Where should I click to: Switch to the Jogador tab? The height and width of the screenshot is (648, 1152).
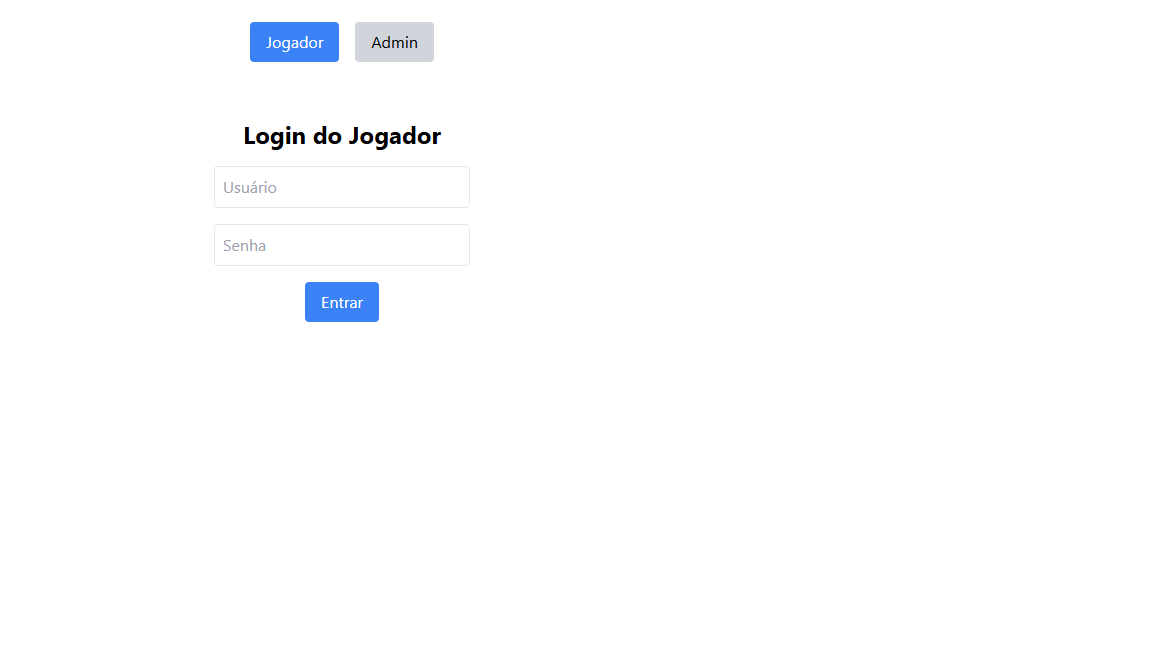tap(294, 42)
